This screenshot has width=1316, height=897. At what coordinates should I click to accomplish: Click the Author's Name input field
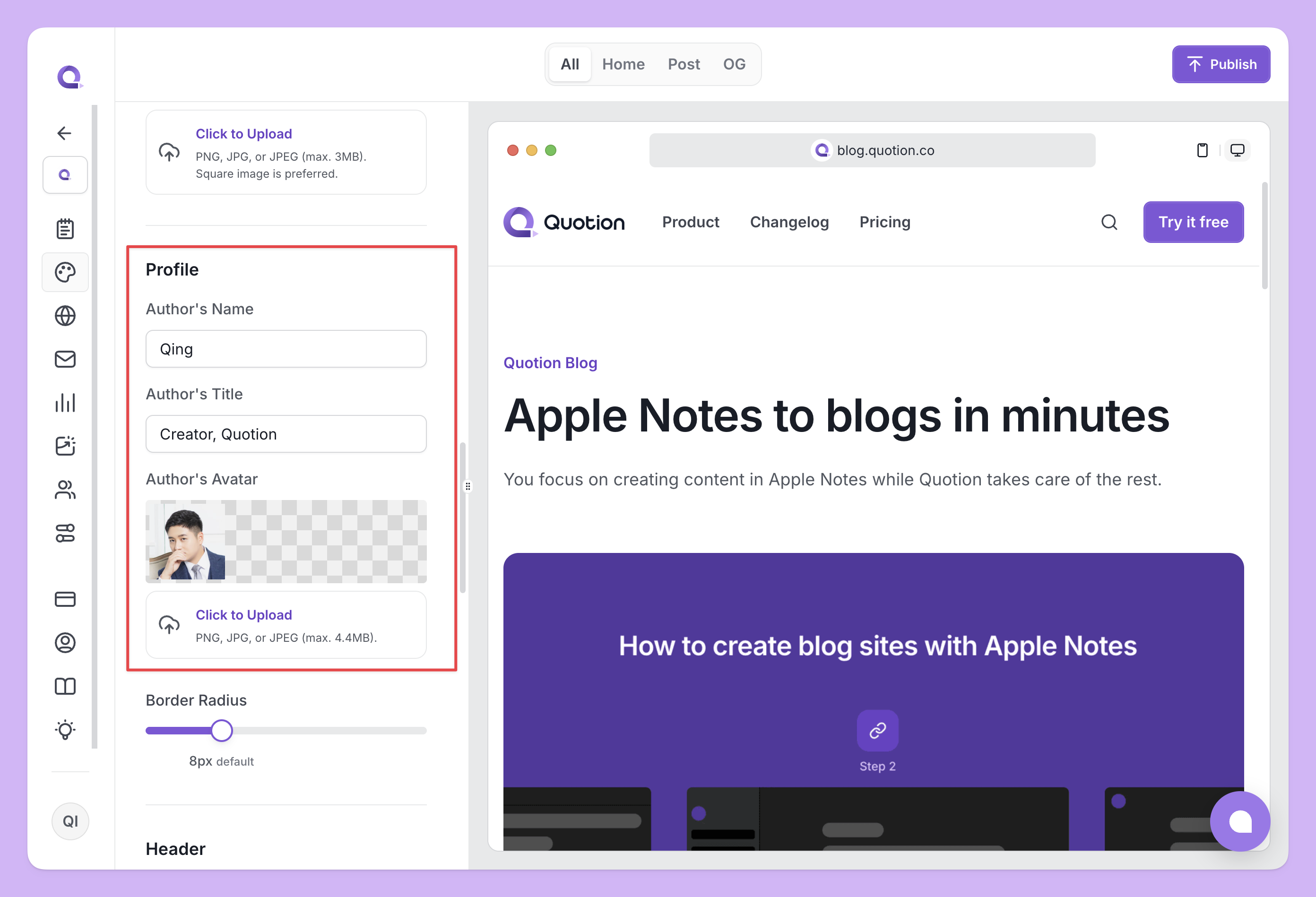[x=286, y=349]
